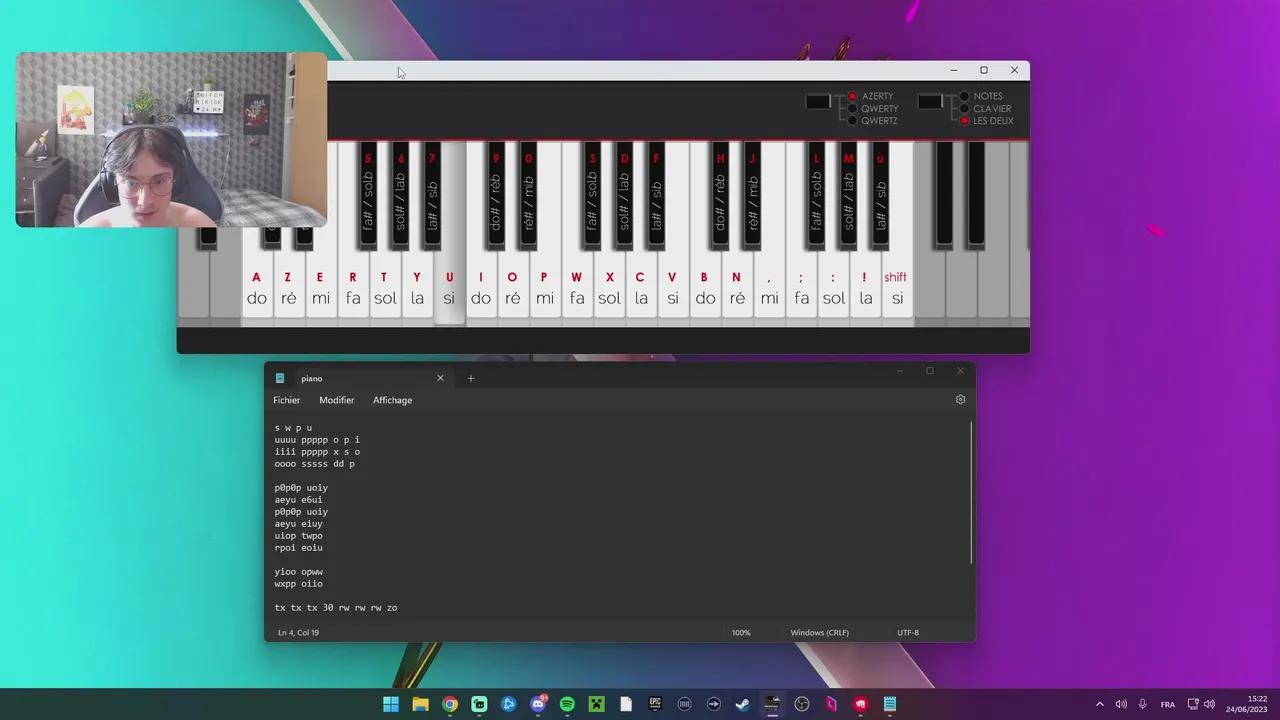This screenshot has height=720, width=1280.
Task: Open Discord from the taskbar
Action: click(538, 704)
